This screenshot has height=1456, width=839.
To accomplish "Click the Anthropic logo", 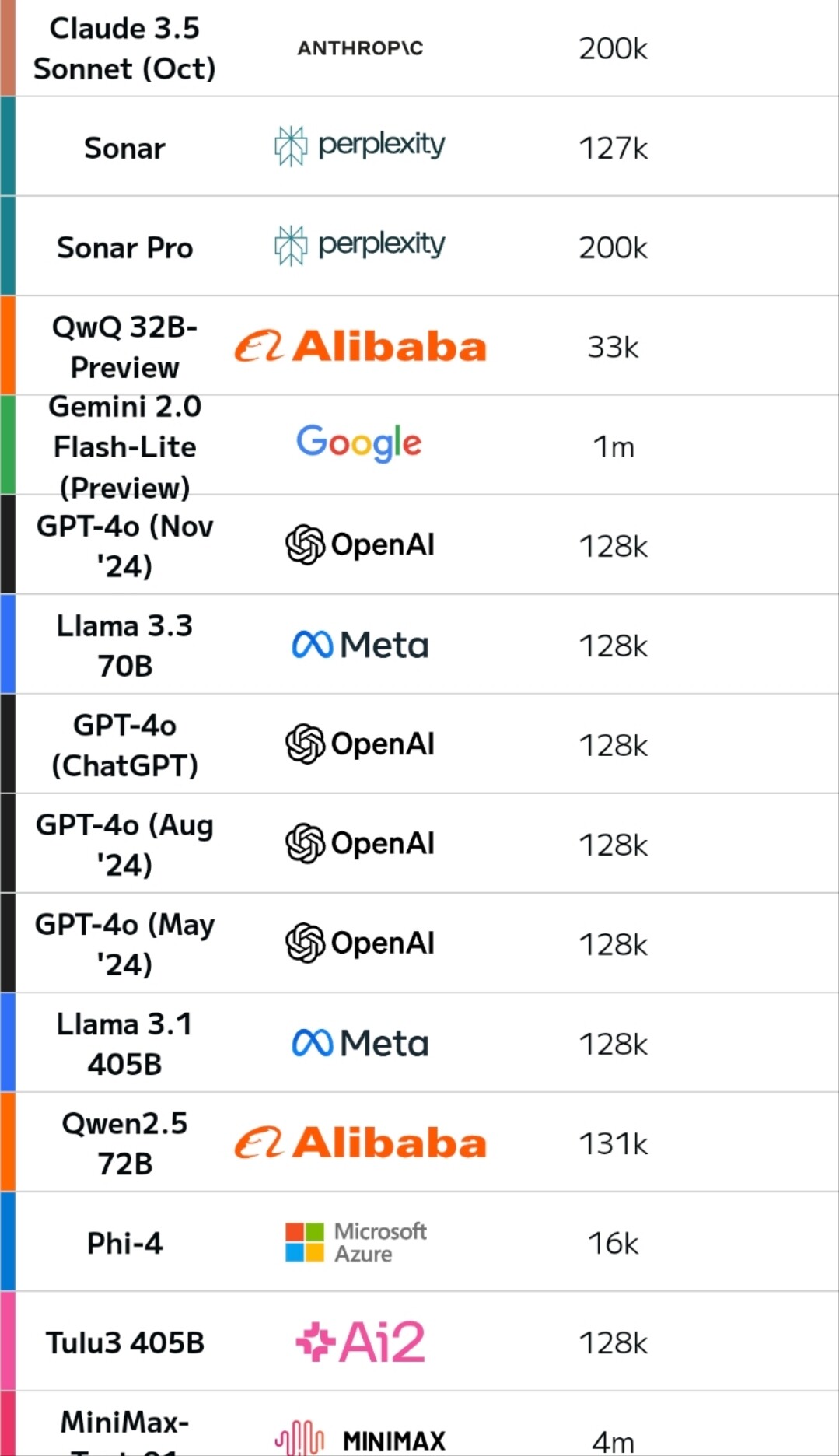I will pyautogui.click(x=360, y=48).
